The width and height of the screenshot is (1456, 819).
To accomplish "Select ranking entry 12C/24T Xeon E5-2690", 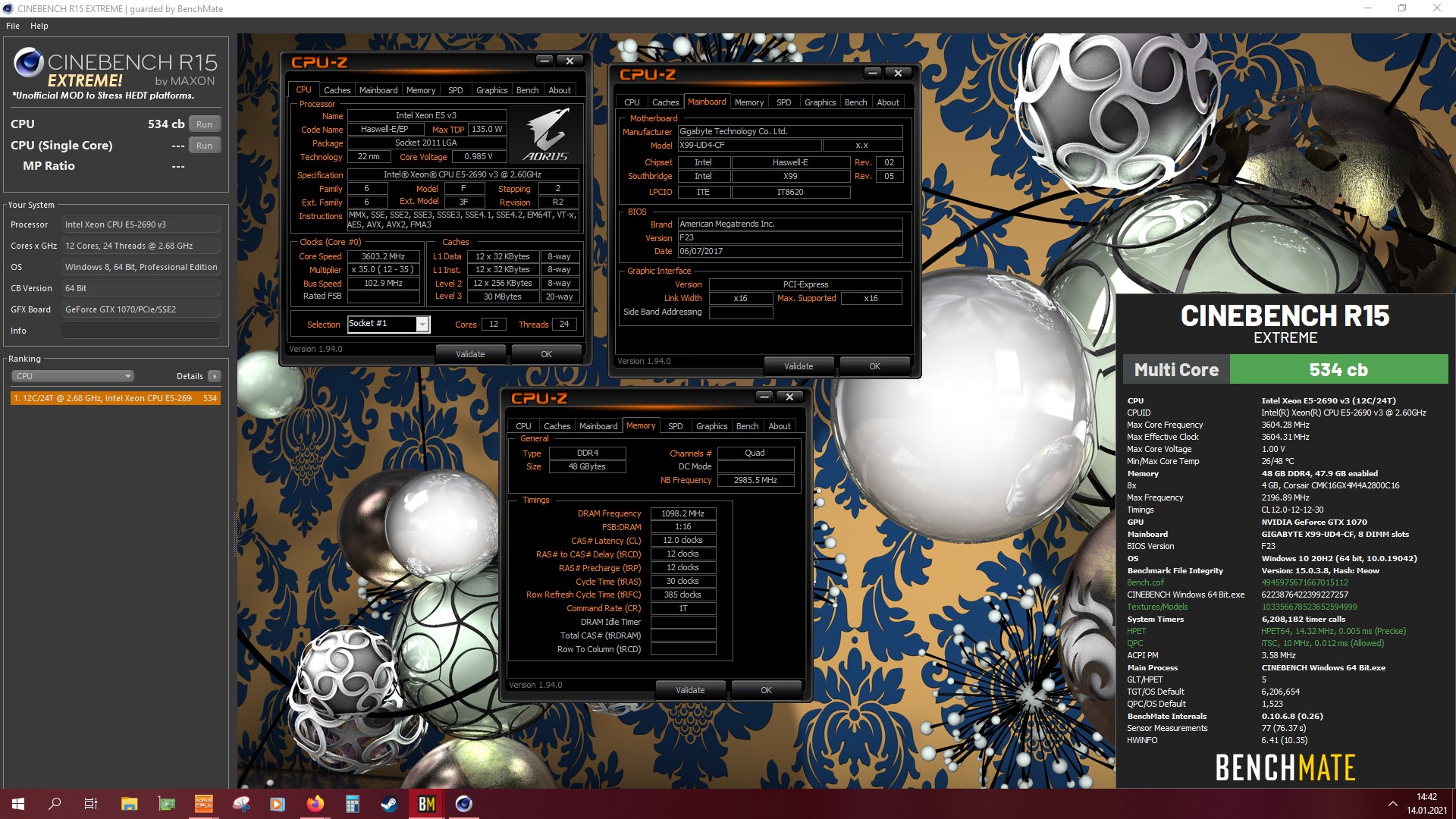I will coord(115,398).
